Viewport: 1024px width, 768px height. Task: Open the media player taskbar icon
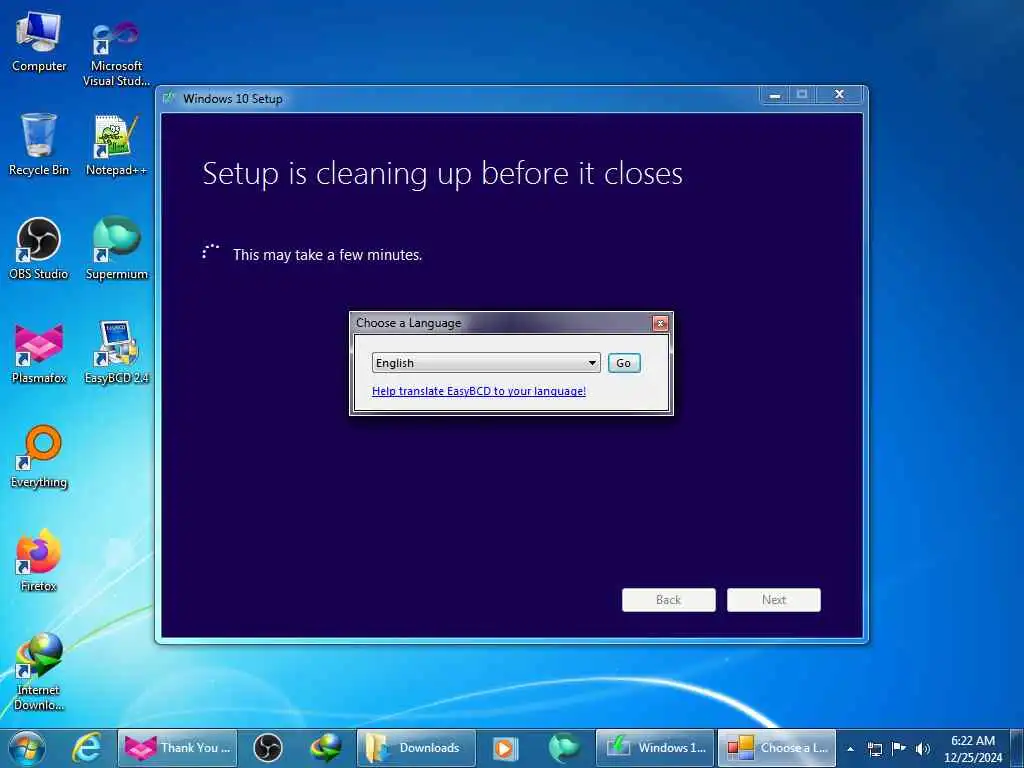point(505,748)
